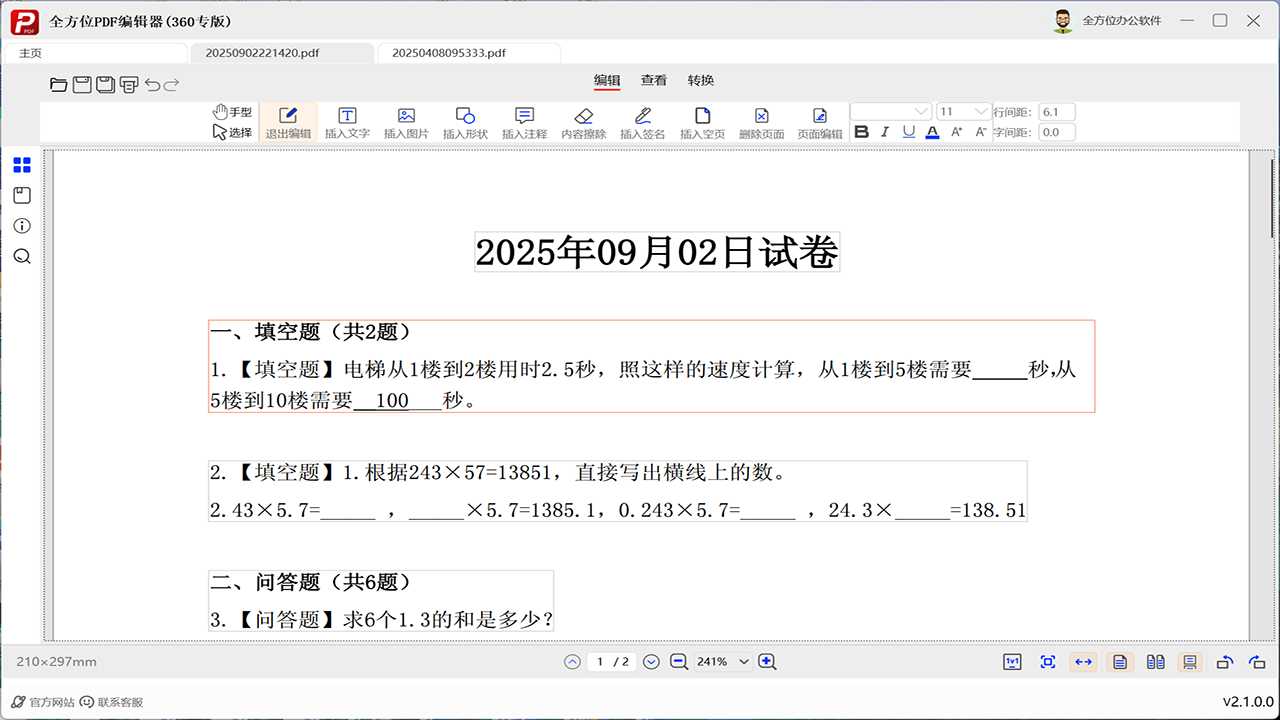Screen dimensions: 1280x720
Task: Open the search panel in left sidebar
Action: pos(21,256)
